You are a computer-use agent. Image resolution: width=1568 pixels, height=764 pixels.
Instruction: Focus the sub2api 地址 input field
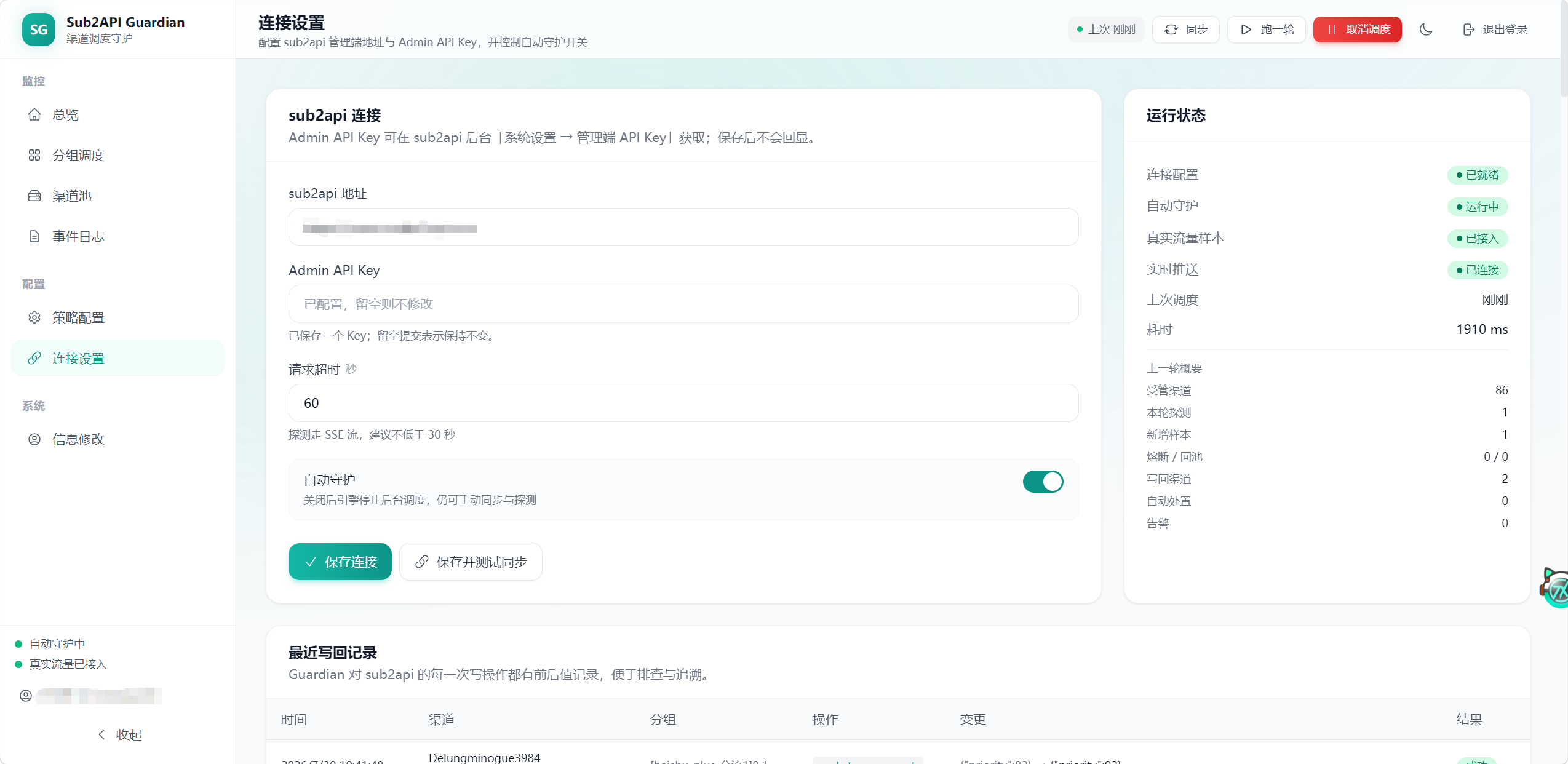[683, 228]
